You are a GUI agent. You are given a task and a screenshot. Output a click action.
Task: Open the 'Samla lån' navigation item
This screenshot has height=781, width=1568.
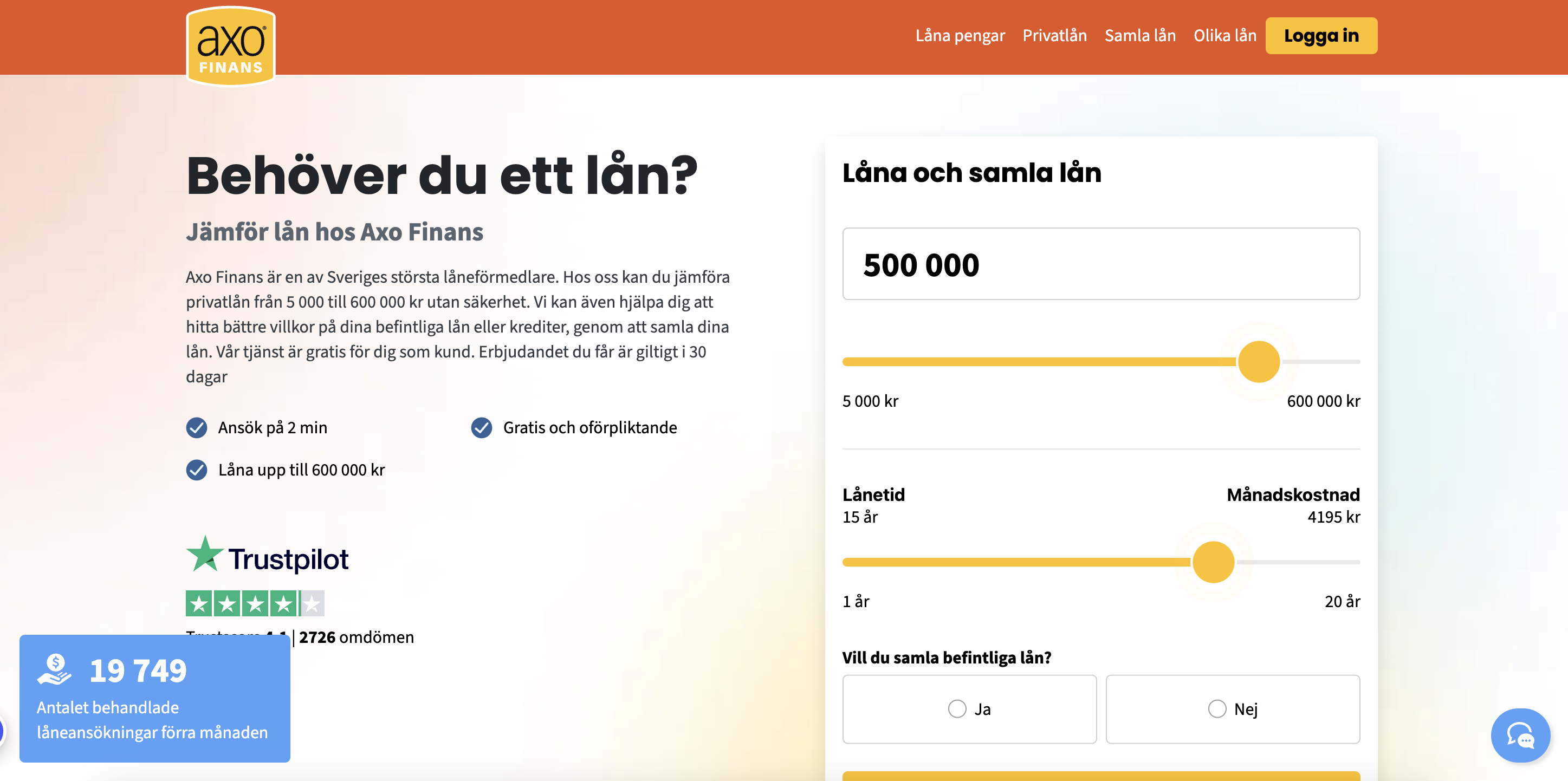[x=1139, y=35]
